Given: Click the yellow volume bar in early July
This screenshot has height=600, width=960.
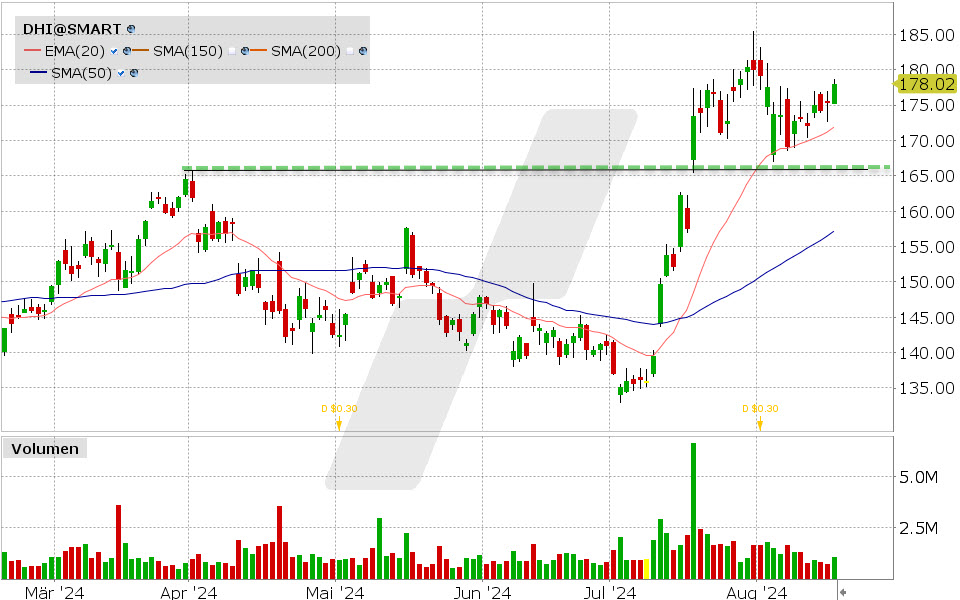Looking at the screenshot, I should click(x=646, y=569).
